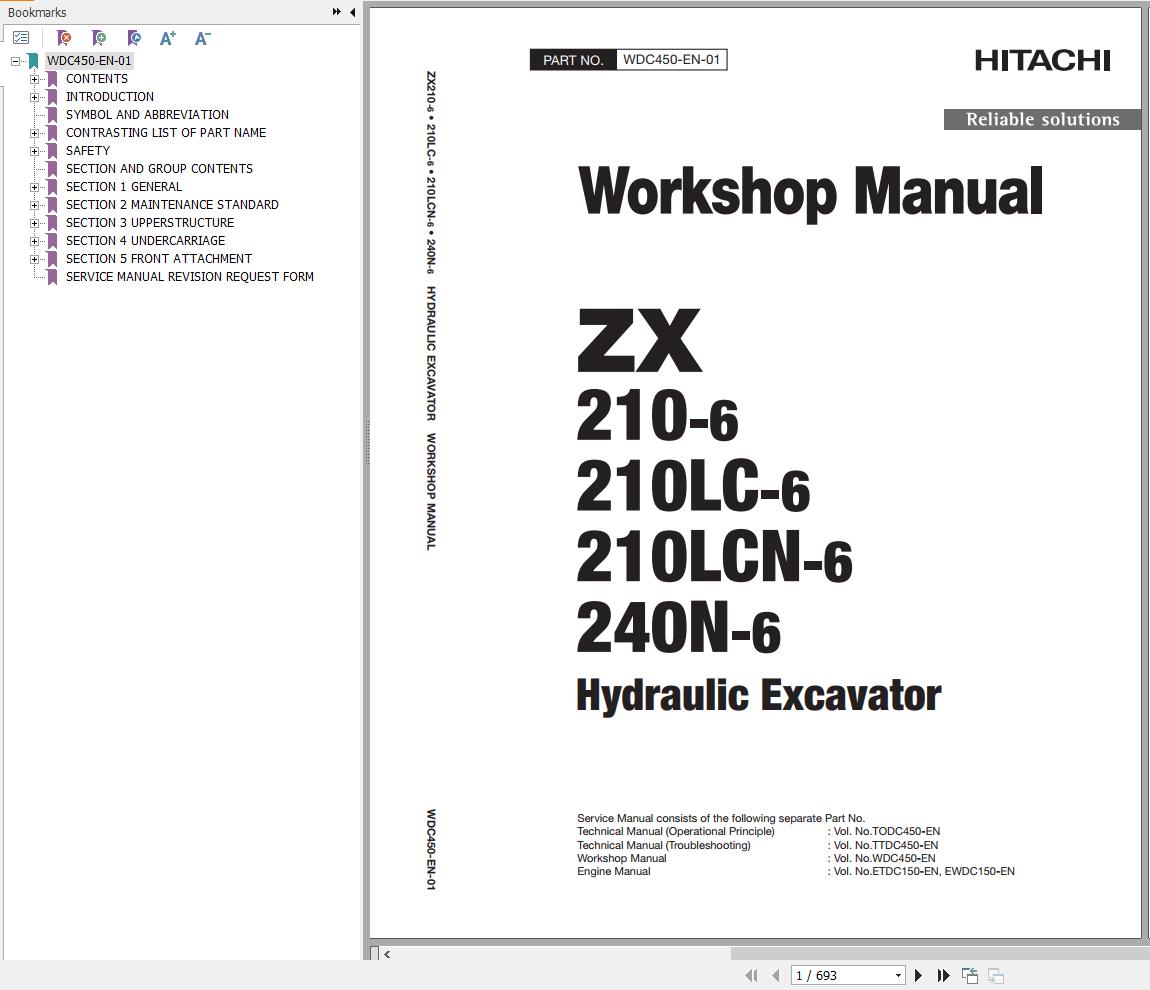Open SERVICE MANUAL REVISION REQUEST FORM bookmark

(190, 276)
